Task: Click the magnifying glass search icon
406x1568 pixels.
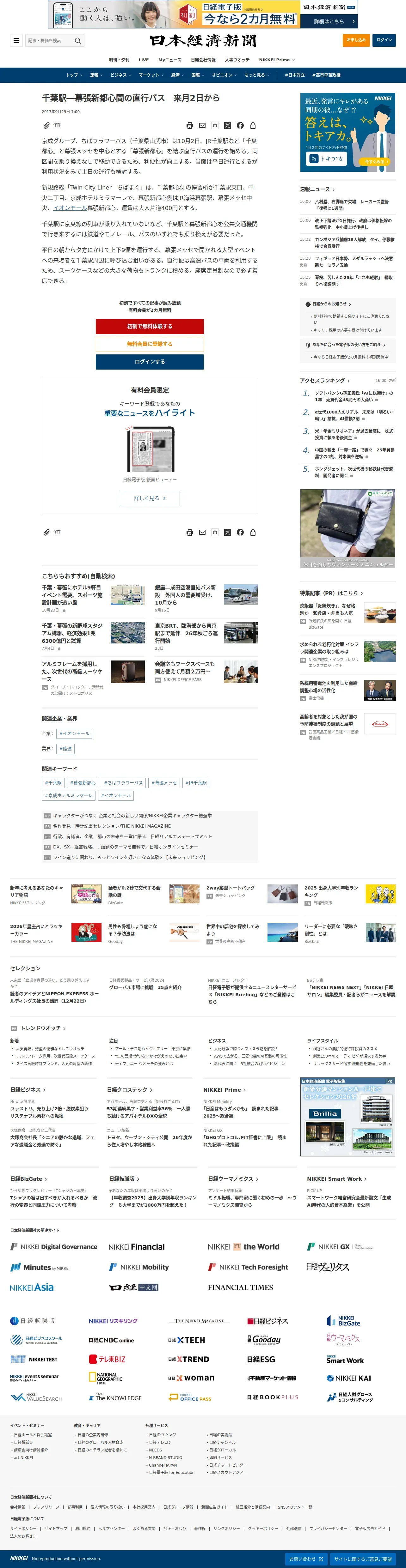Action: 78,41
